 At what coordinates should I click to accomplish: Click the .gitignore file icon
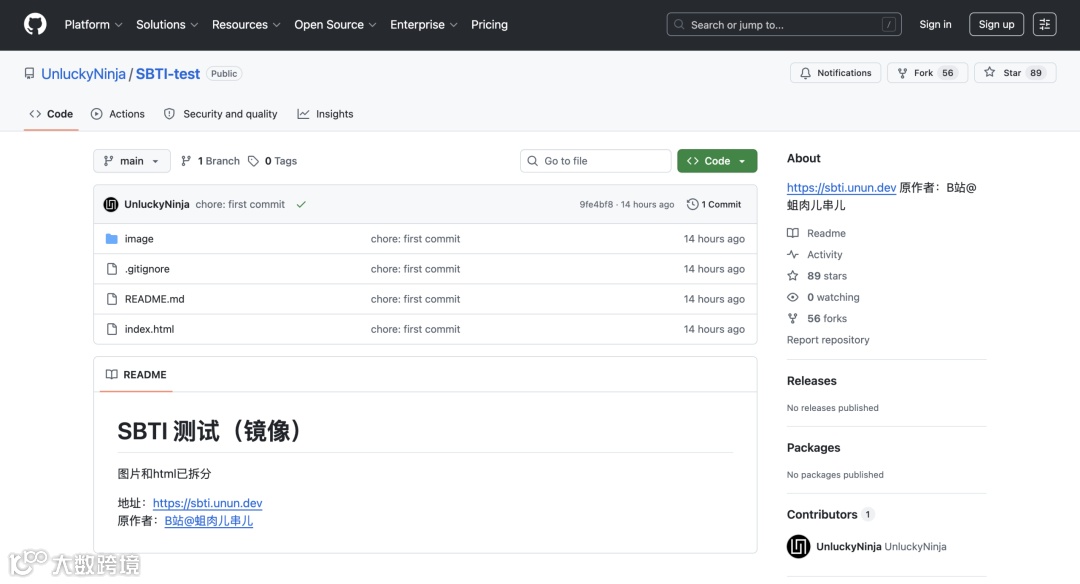point(112,269)
